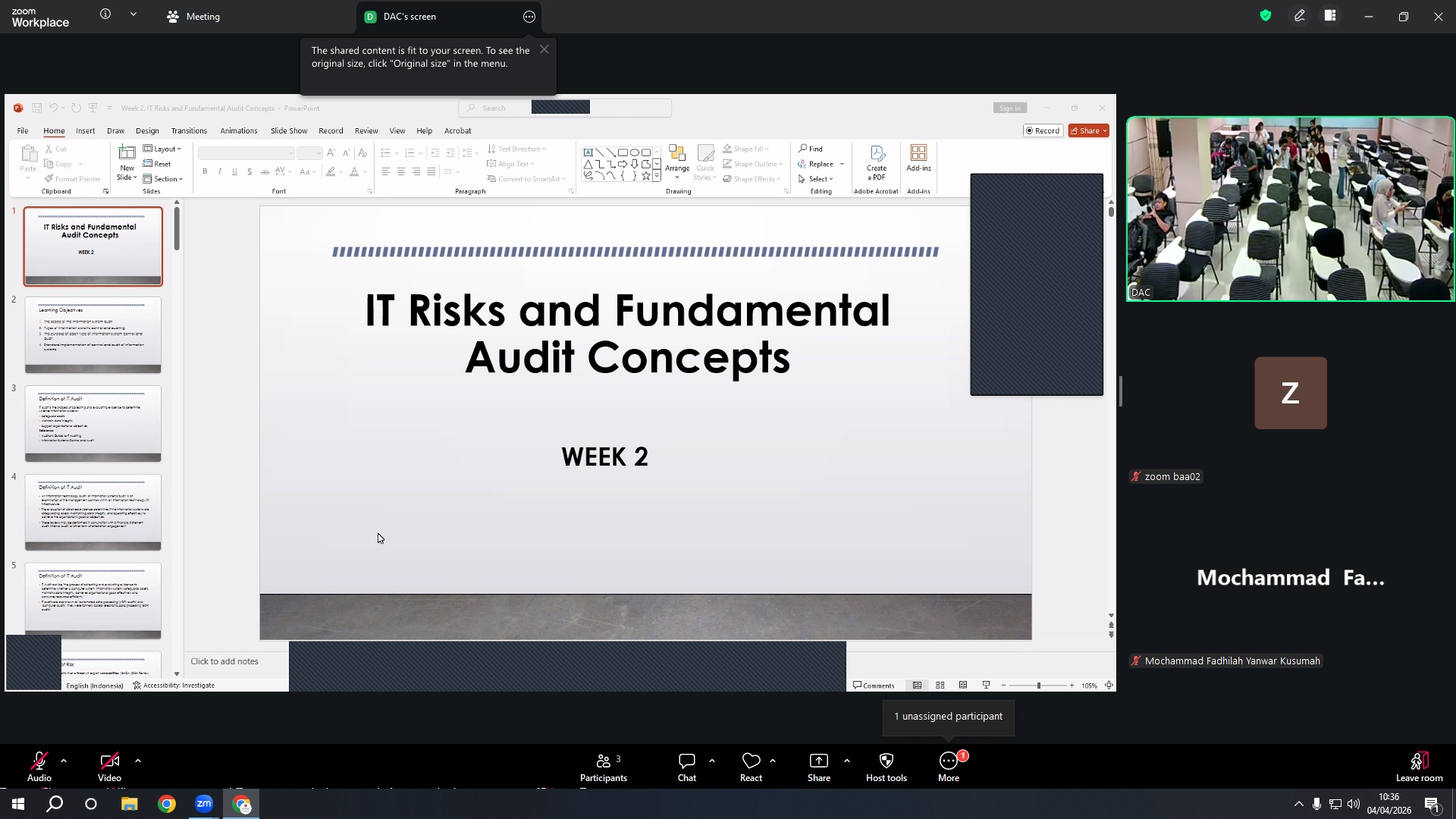Click the Format Painter tool
This screenshot has width=1456, height=819.
tap(73, 179)
